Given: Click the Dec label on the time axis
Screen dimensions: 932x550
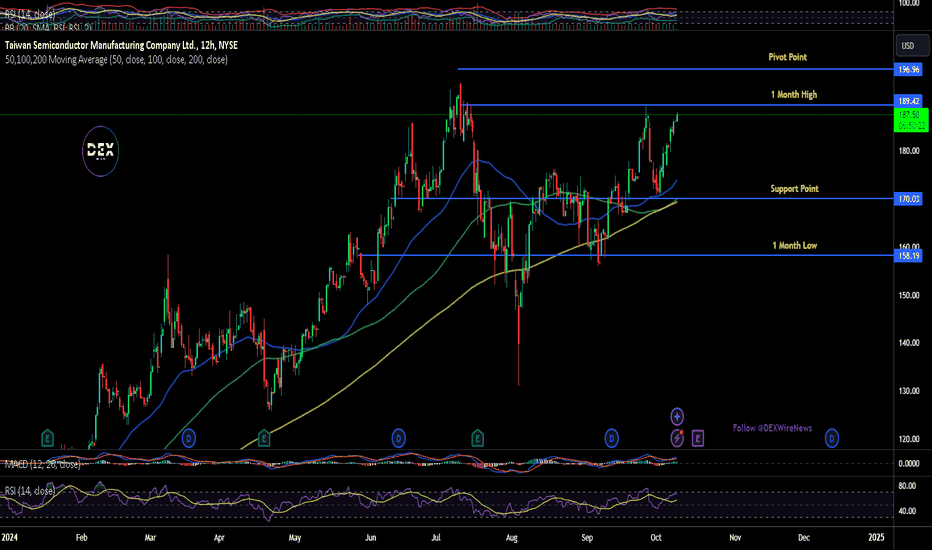Looking at the screenshot, I should pyautogui.click(x=804, y=538).
